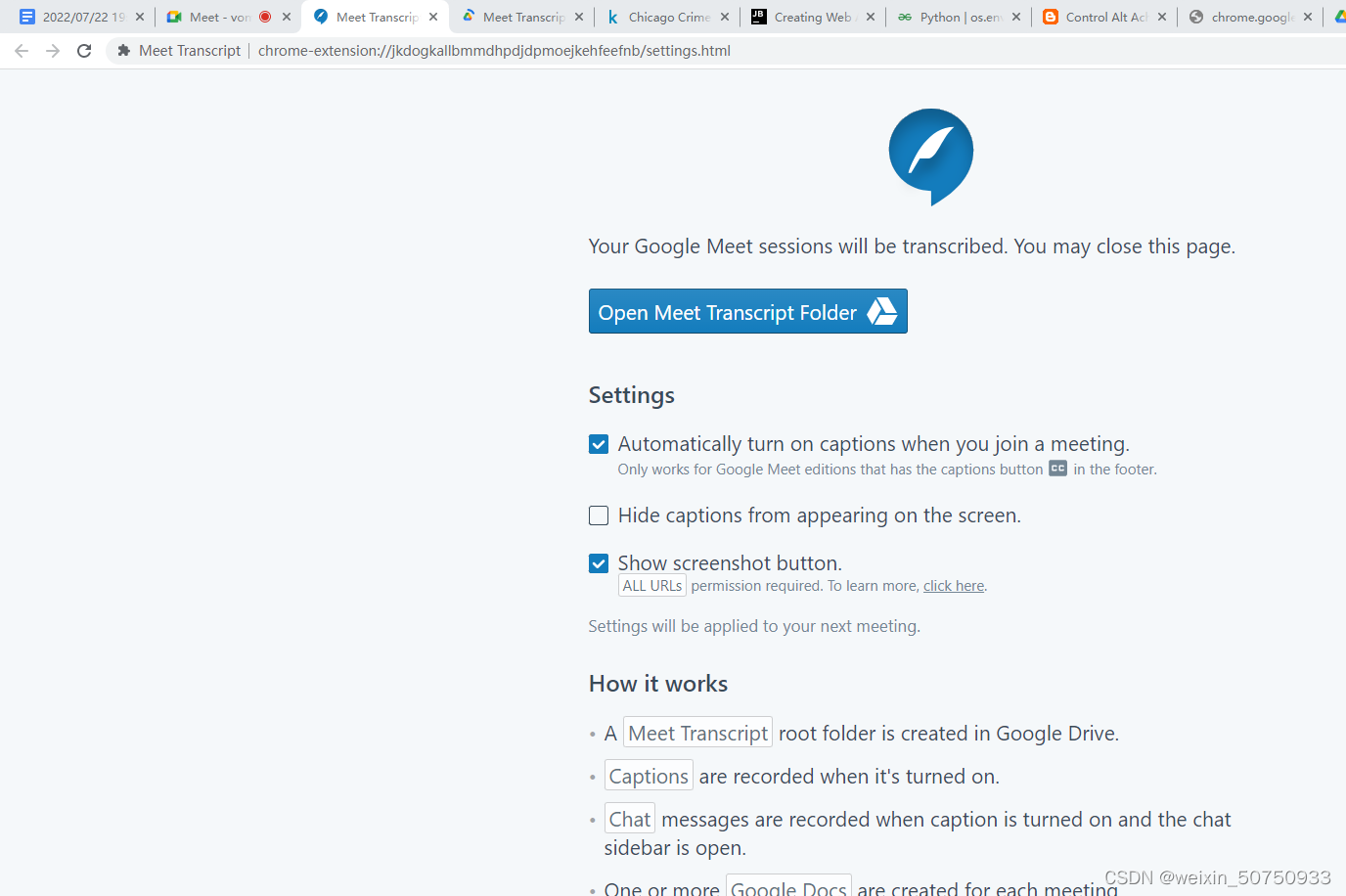
Task: Close the Meet - von tab
Action: tap(287, 17)
